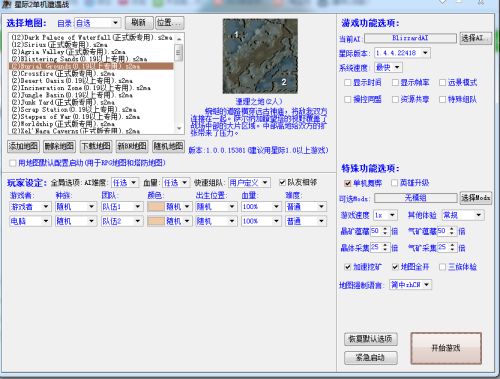Uncheck the 地图全开 checkbox
500x379 pixels.
coord(395,267)
